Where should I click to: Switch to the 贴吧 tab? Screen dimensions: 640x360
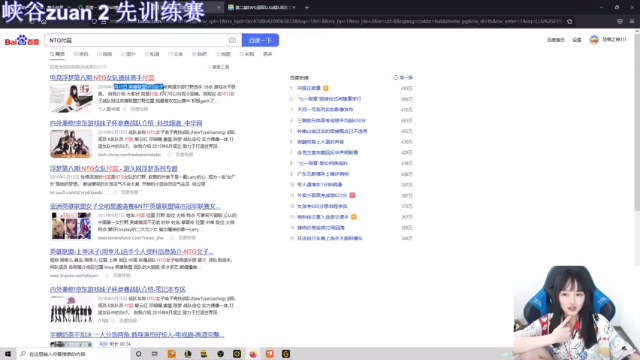pyautogui.click(x=200, y=54)
